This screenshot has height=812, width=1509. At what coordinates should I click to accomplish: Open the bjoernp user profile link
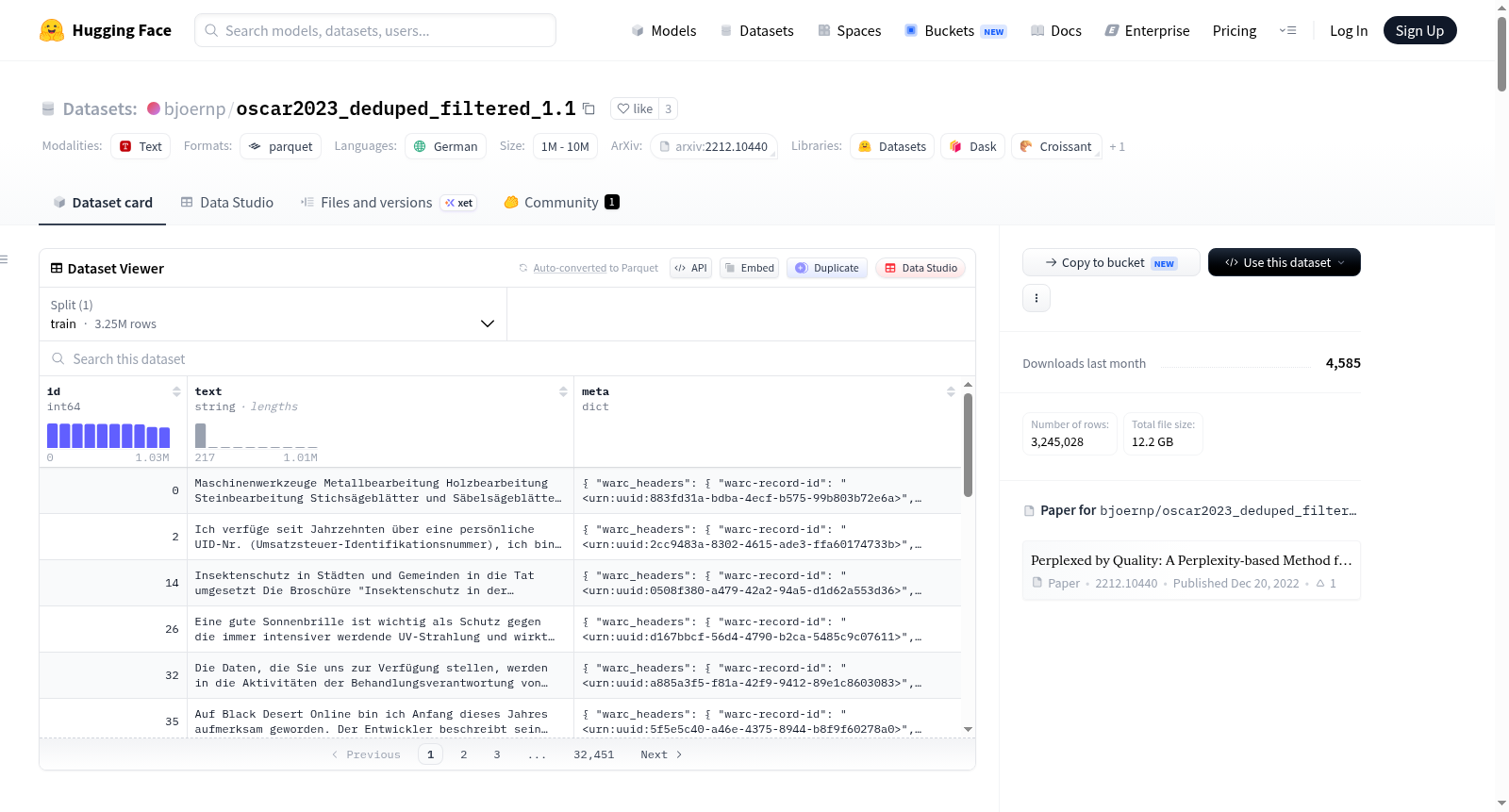[194, 108]
